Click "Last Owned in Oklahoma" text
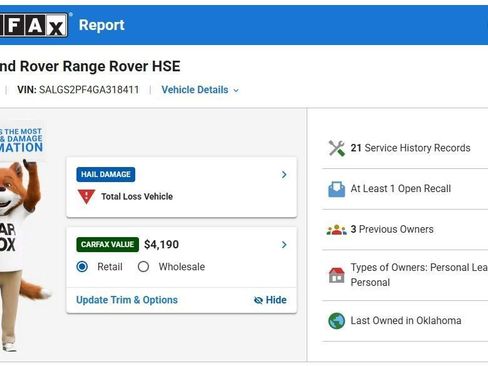 click(406, 321)
